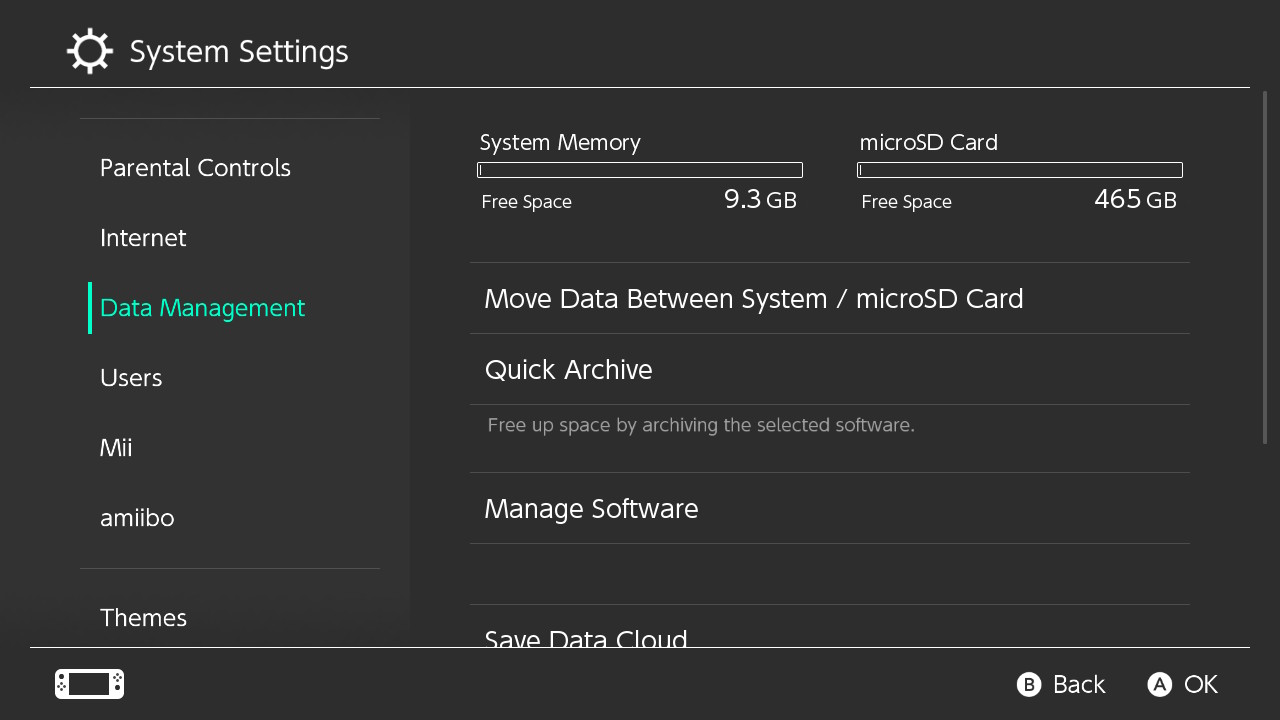Click the B button Back icon

(x=1029, y=684)
